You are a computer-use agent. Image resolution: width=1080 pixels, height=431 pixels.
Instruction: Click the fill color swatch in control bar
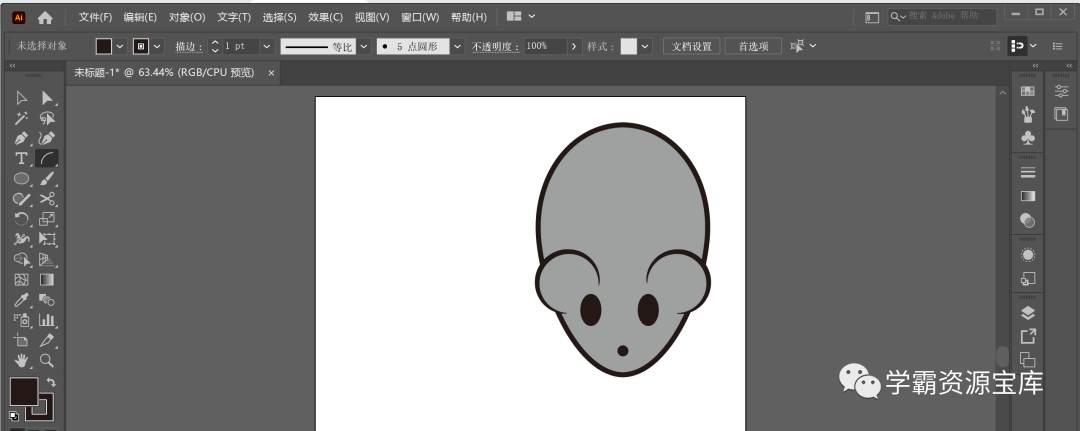pos(104,46)
